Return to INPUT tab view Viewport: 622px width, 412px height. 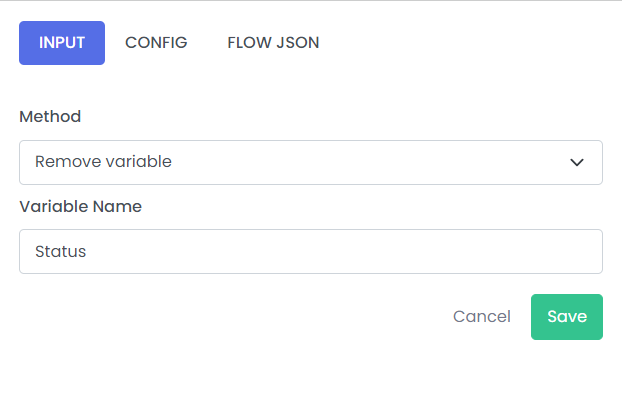pos(62,43)
